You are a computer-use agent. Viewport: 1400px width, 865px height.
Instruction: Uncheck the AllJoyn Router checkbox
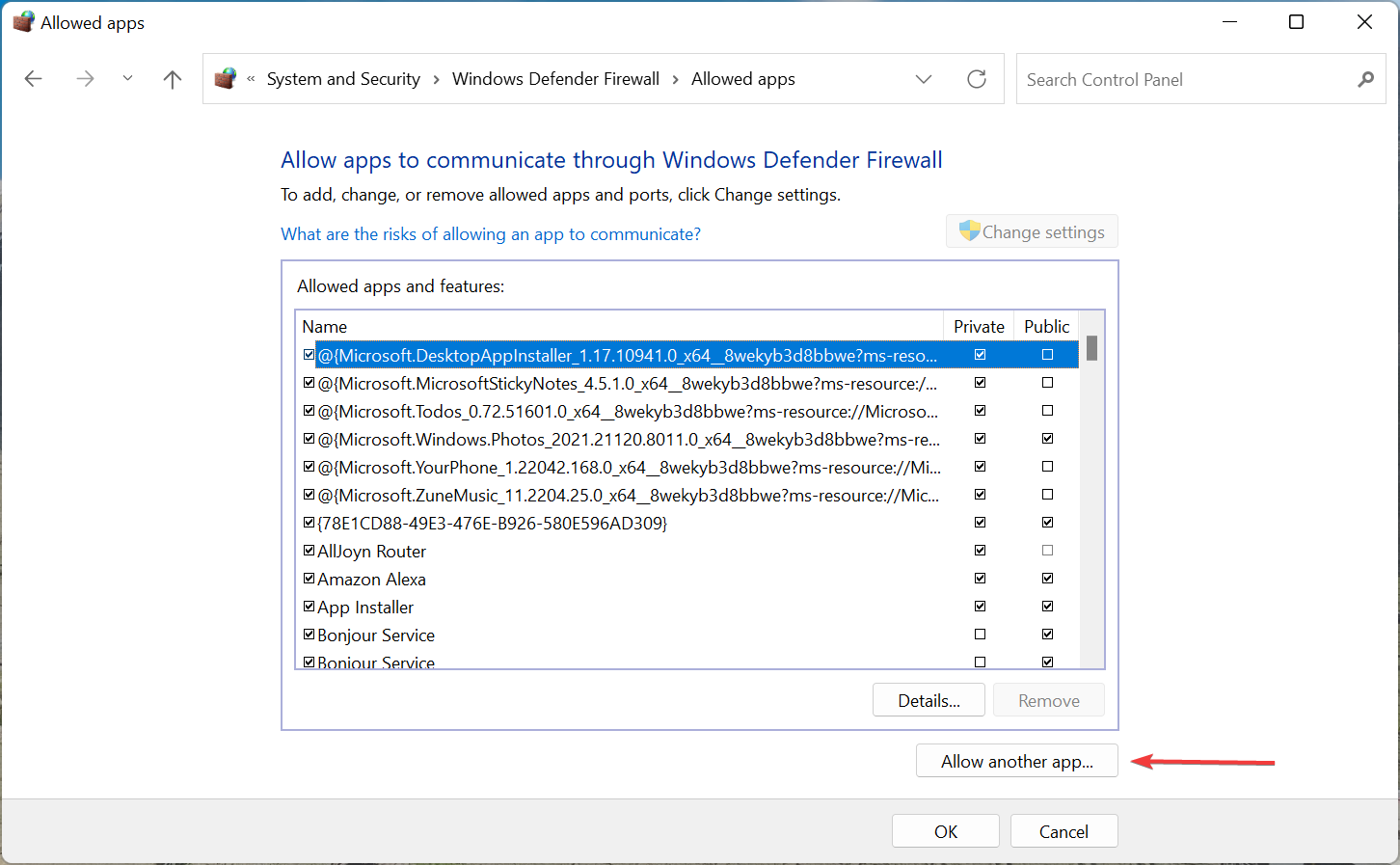pos(309,551)
